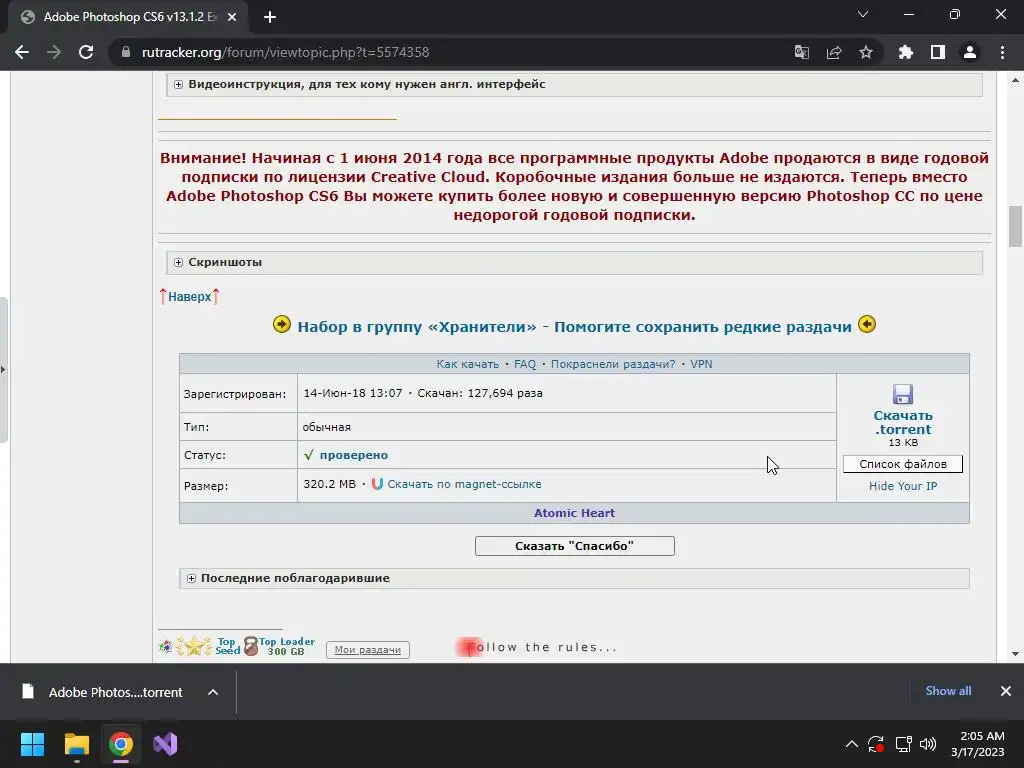This screenshot has width=1024, height=768.
Task: View site security lock information
Action: [126, 52]
